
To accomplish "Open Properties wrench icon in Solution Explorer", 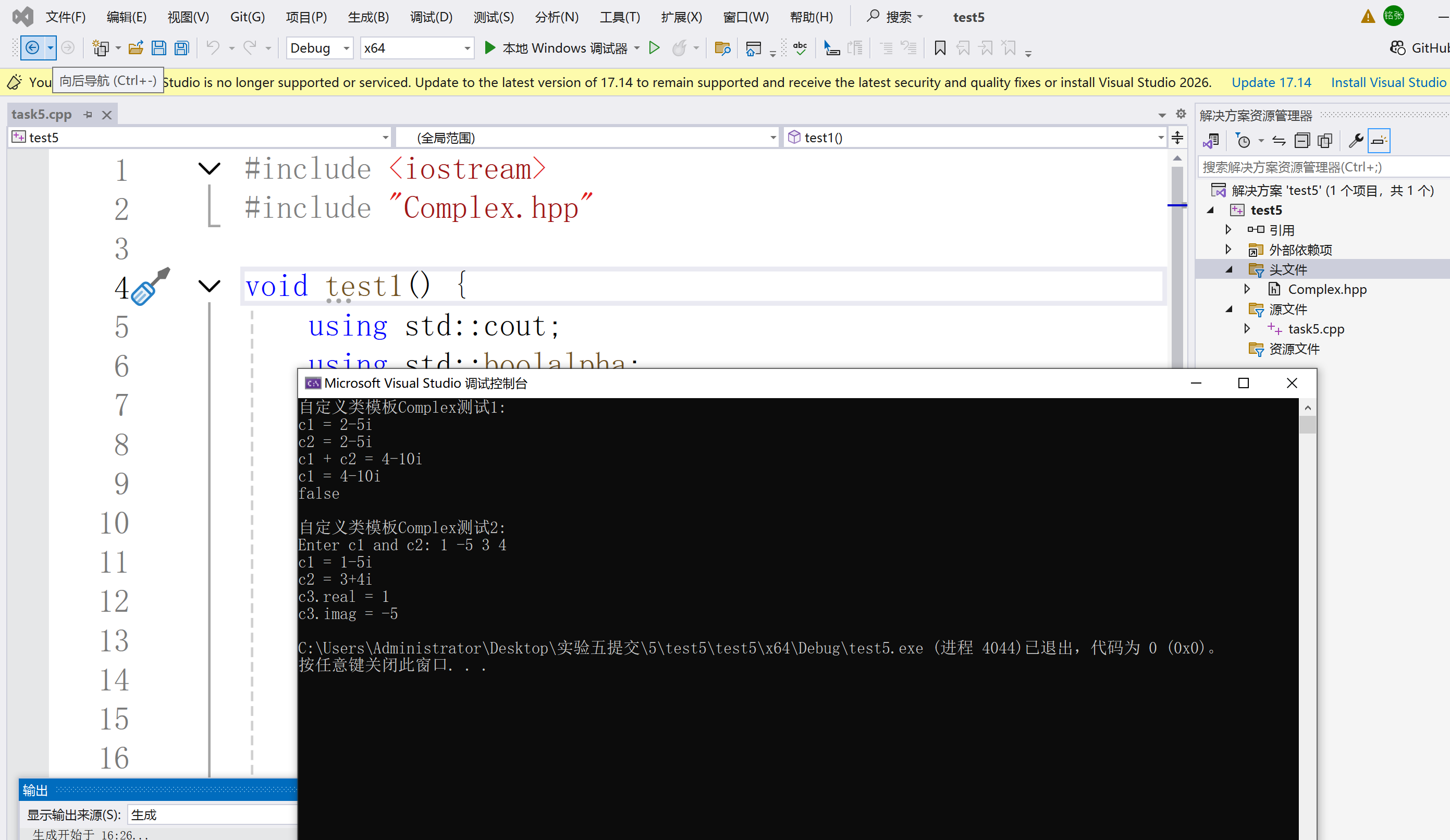I will coord(1356,140).
